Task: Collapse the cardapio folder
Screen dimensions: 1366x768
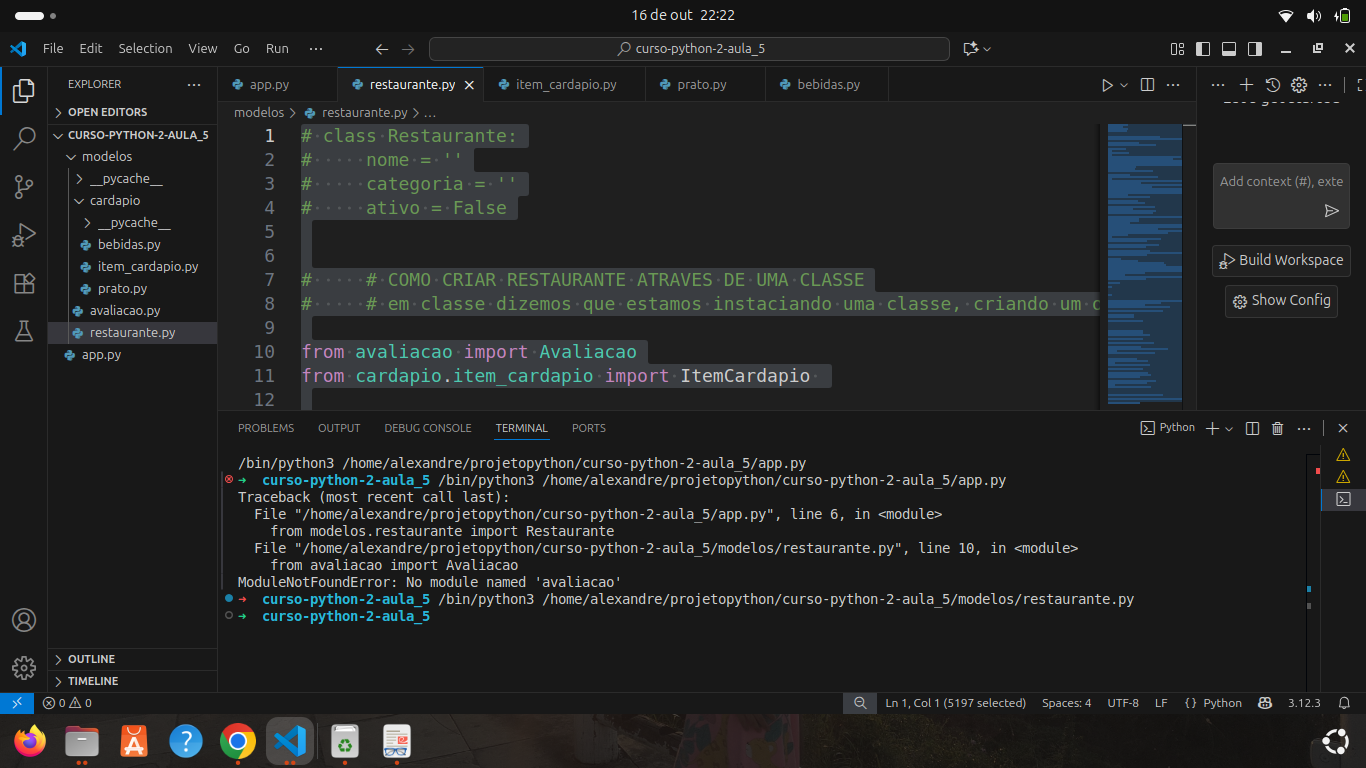Action: tap(114, 201)
